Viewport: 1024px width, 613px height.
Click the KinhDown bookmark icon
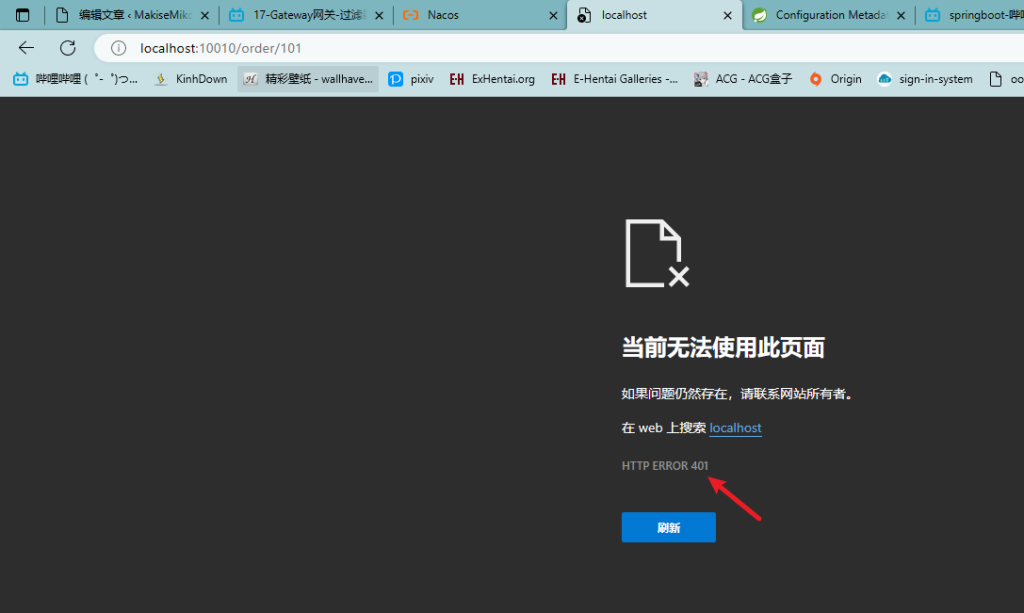[x=161, y=79]
